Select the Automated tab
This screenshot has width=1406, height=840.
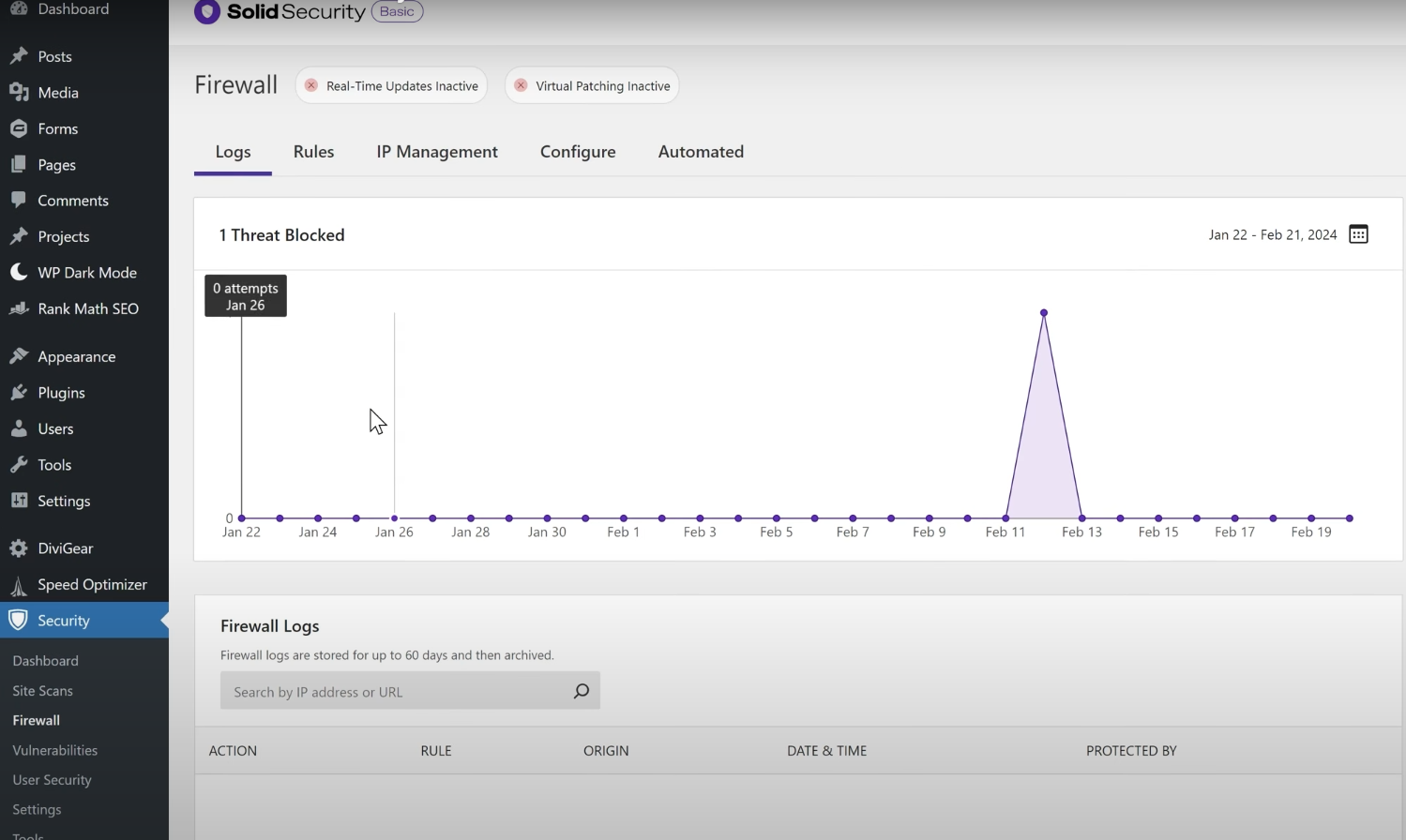(x=701, y=152)
